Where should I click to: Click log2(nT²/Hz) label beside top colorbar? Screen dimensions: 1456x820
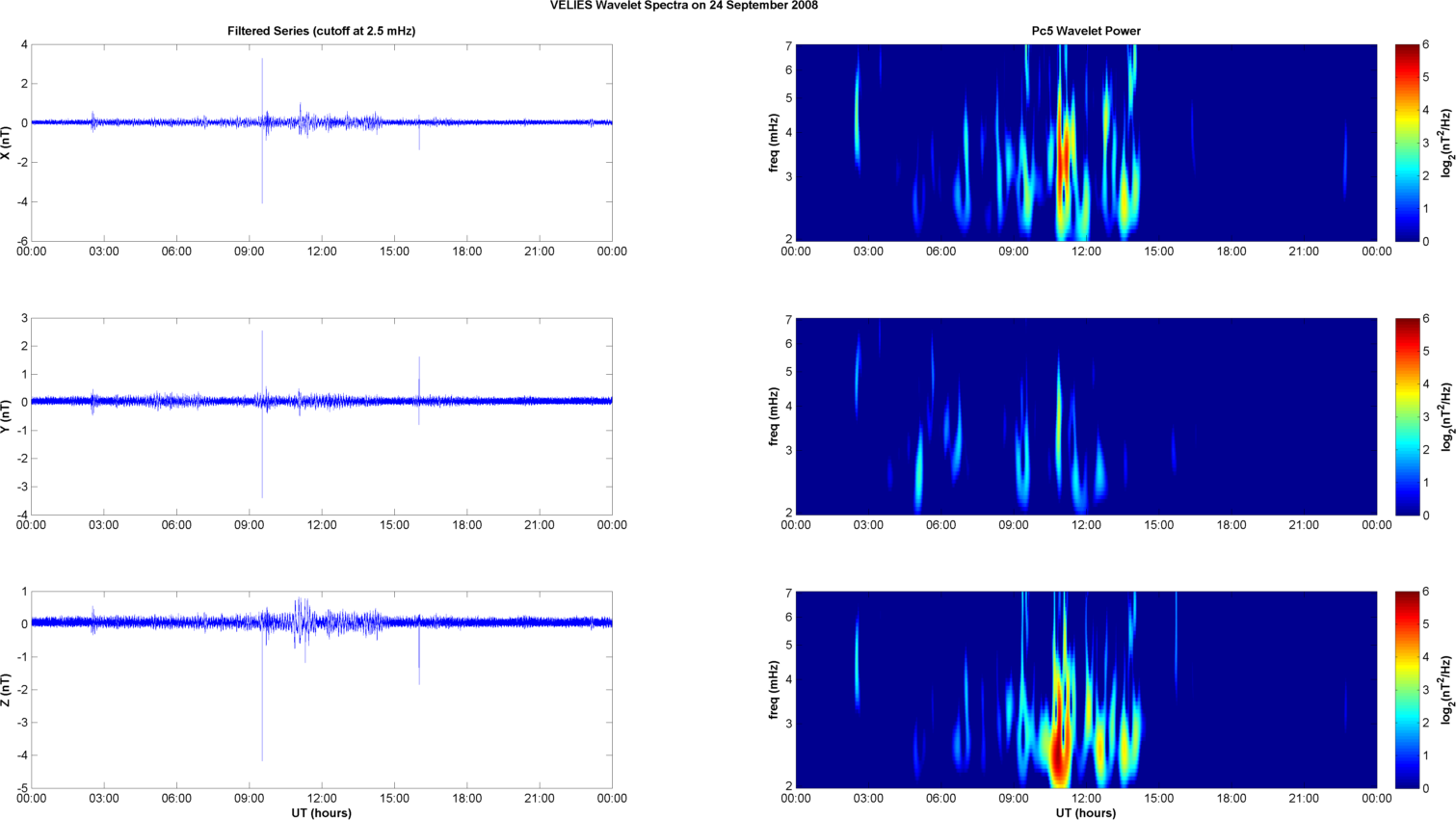[1445, 143]
